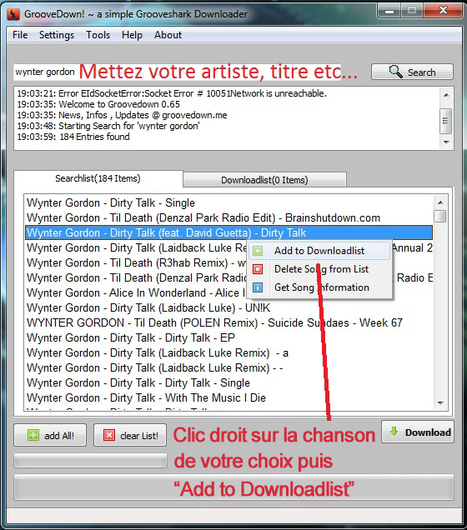
Task: Click log line 'Welcome to Groovedown 0.65'
Action: tap(99, 104)
